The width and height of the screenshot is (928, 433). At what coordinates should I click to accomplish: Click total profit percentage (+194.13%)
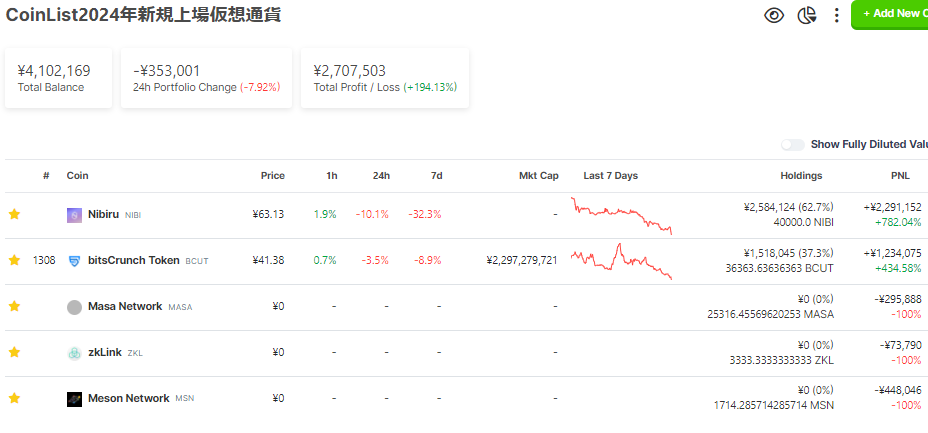click(430, 88)
